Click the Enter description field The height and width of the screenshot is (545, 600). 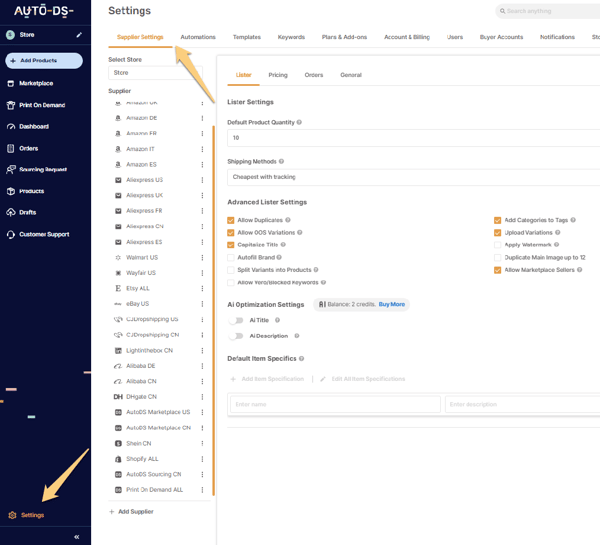click(x=523, y=405)
